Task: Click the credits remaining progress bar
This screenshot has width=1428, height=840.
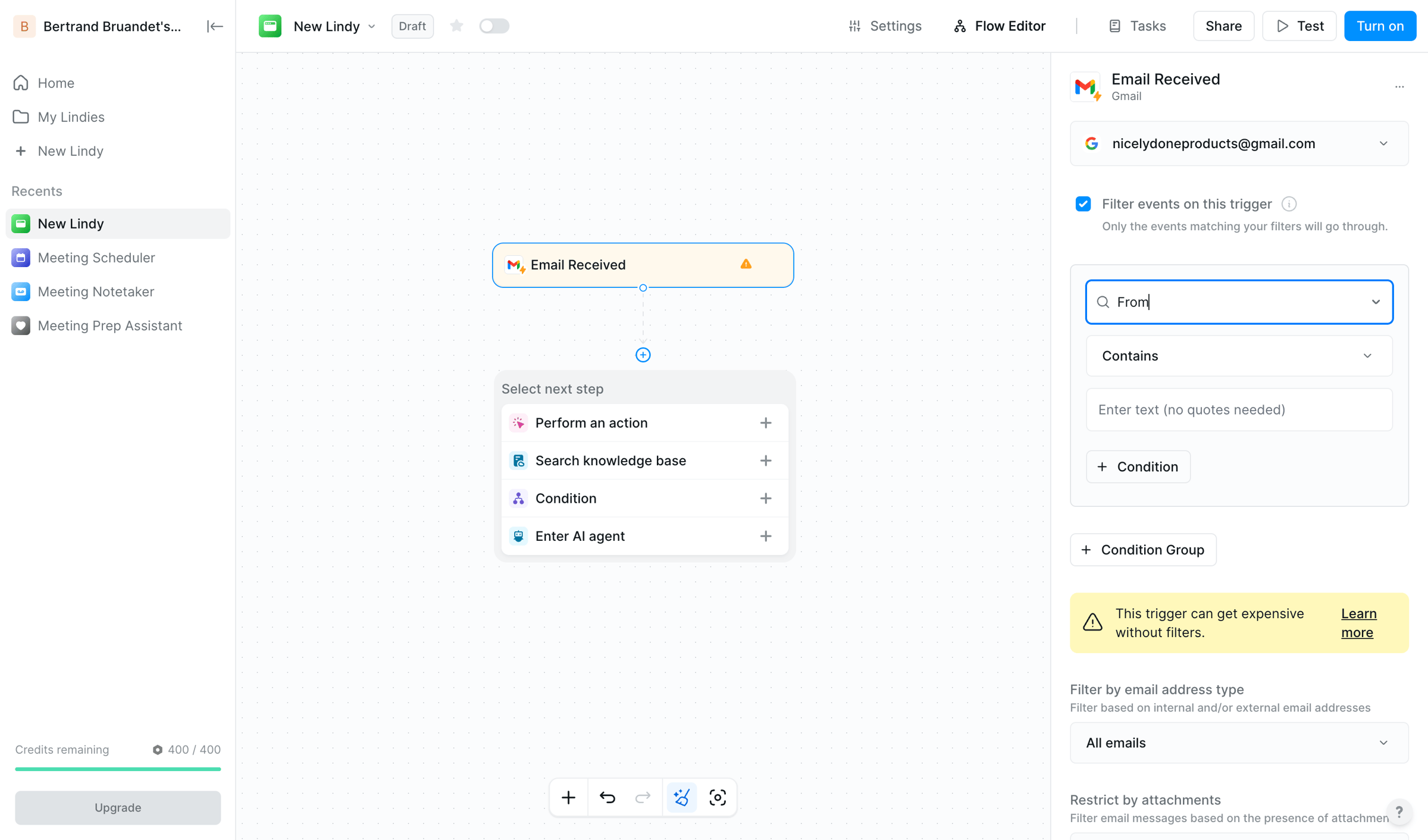Action: pyautogui.click(x=118, y=769)
